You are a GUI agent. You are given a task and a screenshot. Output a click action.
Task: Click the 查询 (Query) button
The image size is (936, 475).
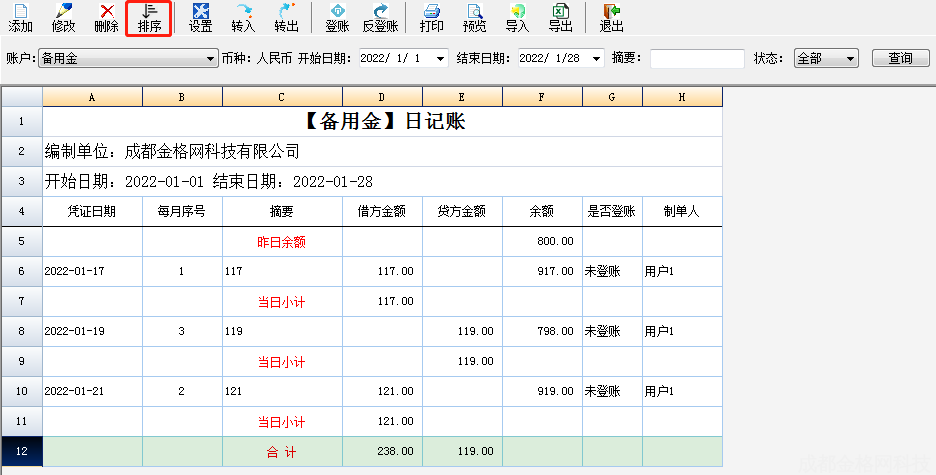[900, 59]
